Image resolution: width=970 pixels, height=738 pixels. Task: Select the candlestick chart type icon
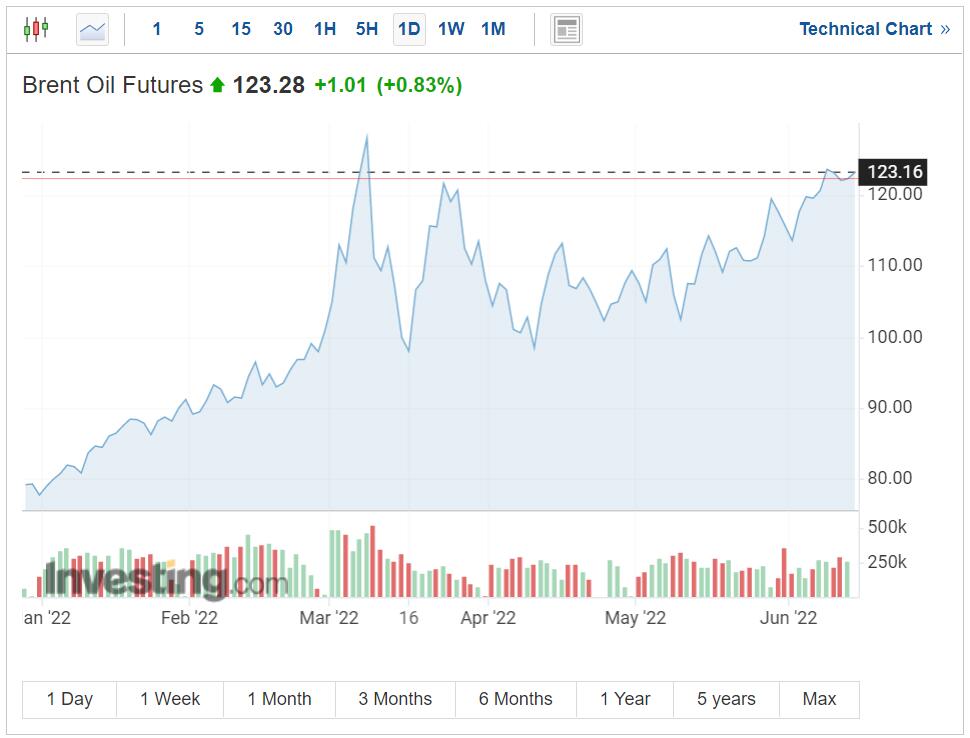coord(36,29)
